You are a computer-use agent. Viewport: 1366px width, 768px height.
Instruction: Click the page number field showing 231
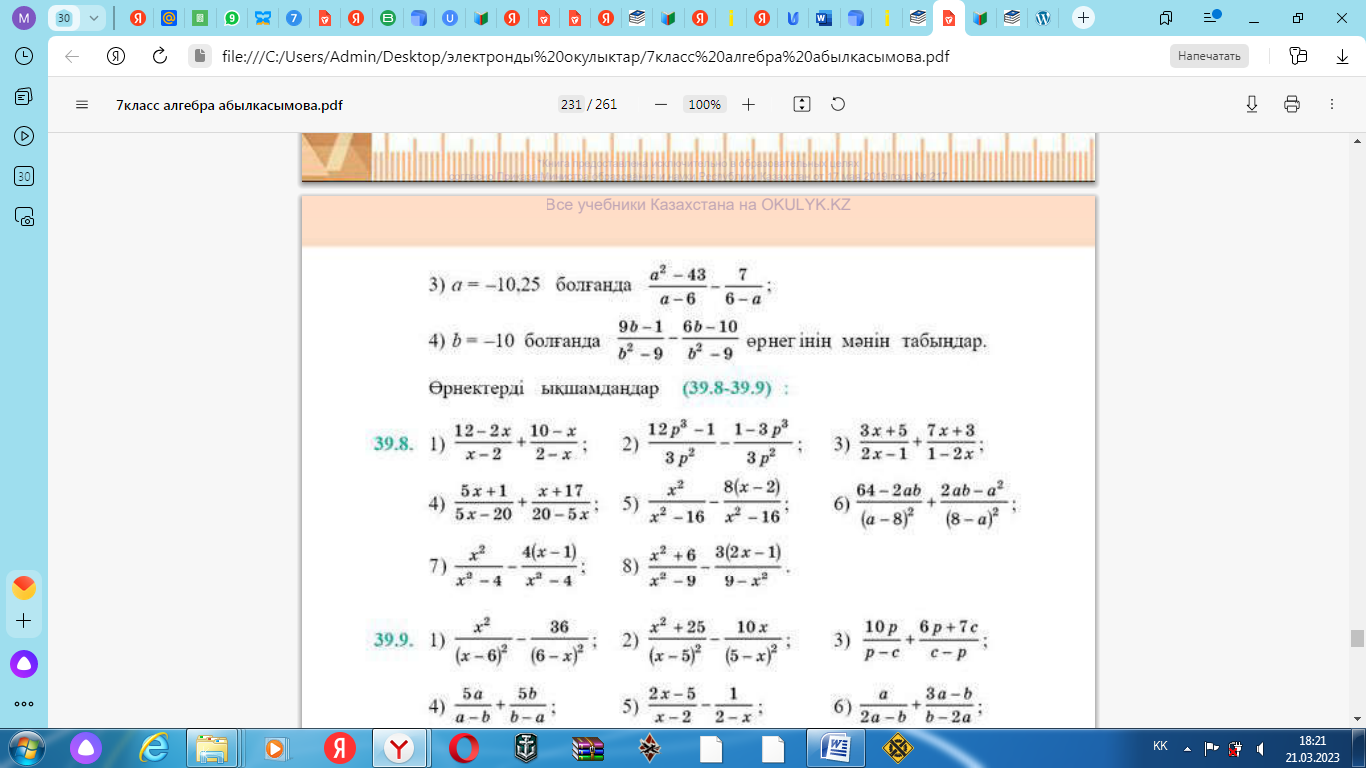(x=571, y=104)
